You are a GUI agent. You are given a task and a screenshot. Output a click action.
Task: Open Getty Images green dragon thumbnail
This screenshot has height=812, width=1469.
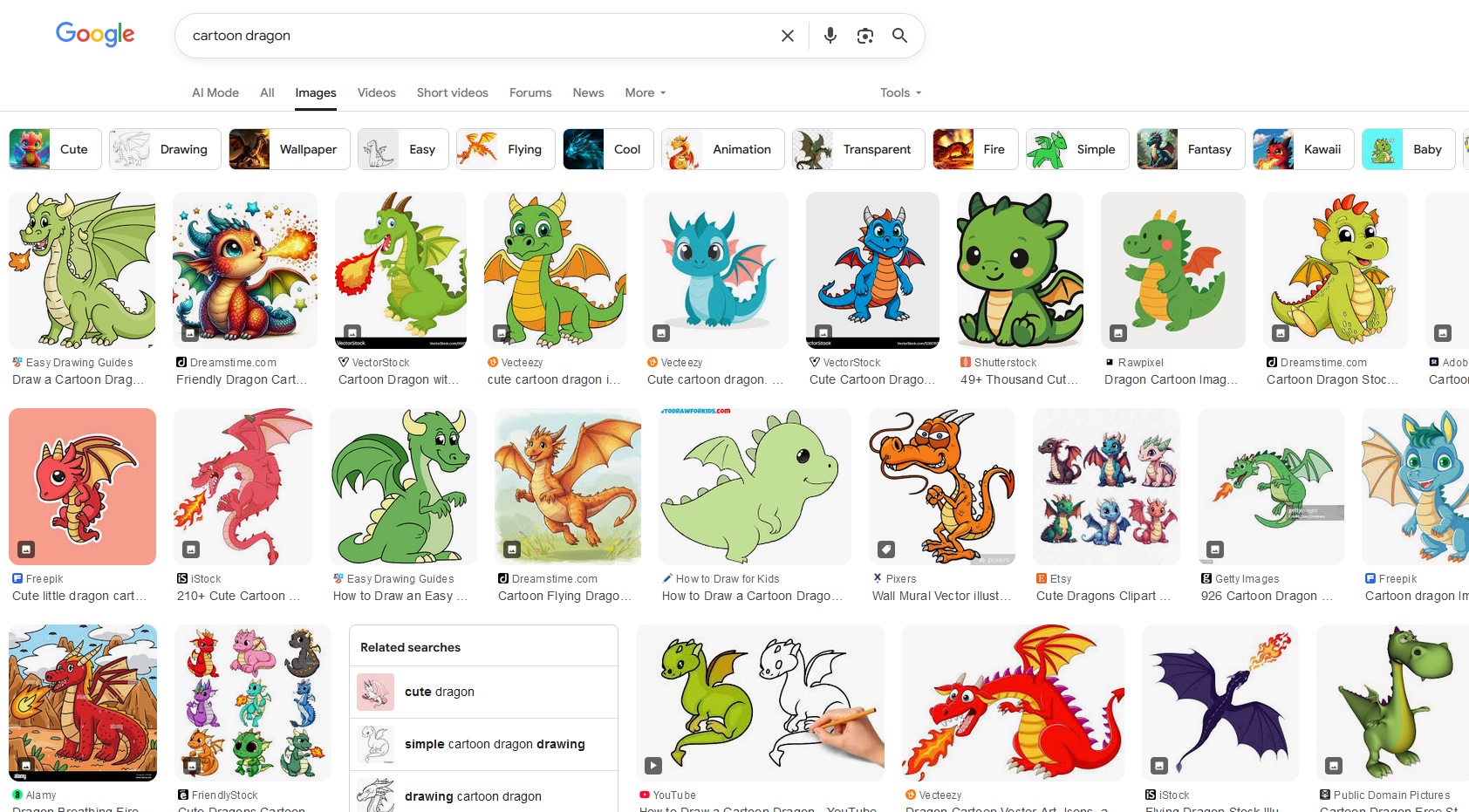1271,487
